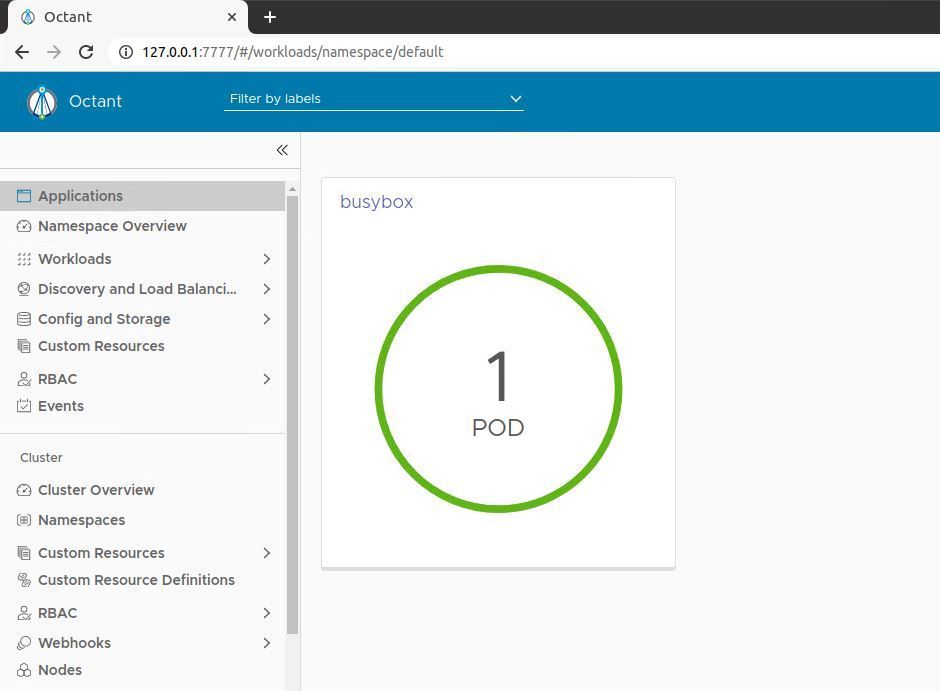Expand the Config and Storage section
940x691 pixels.
point(266,319)
